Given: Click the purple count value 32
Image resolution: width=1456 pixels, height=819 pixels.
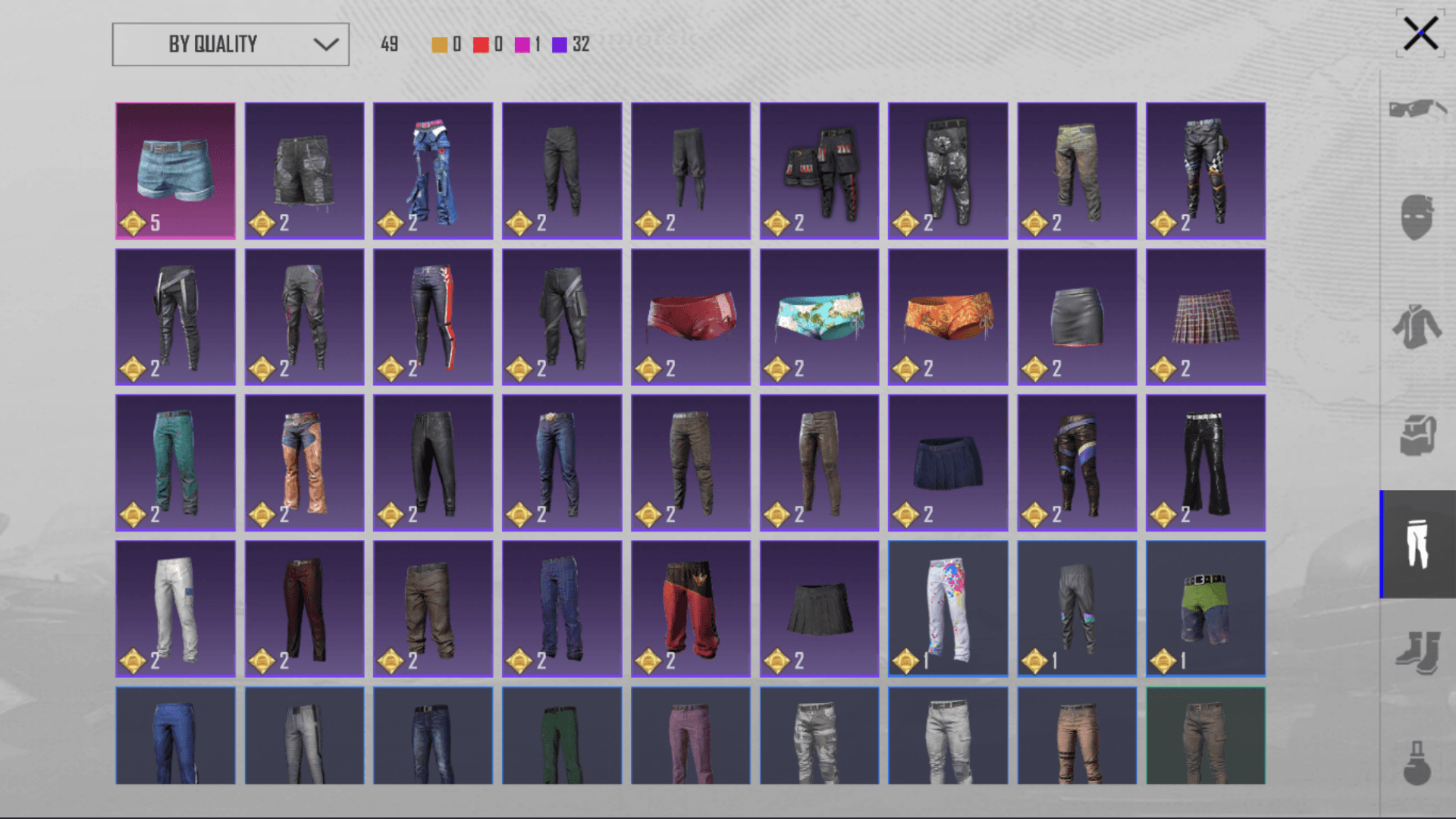Looking at the screenshot, I should 581,45.
